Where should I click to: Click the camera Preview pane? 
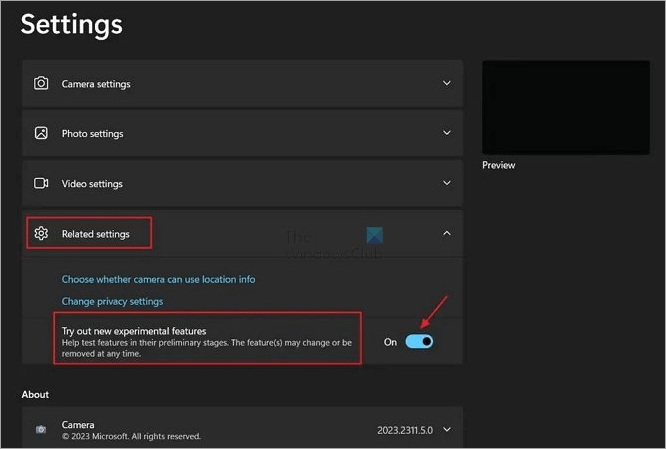click(566, 107)
